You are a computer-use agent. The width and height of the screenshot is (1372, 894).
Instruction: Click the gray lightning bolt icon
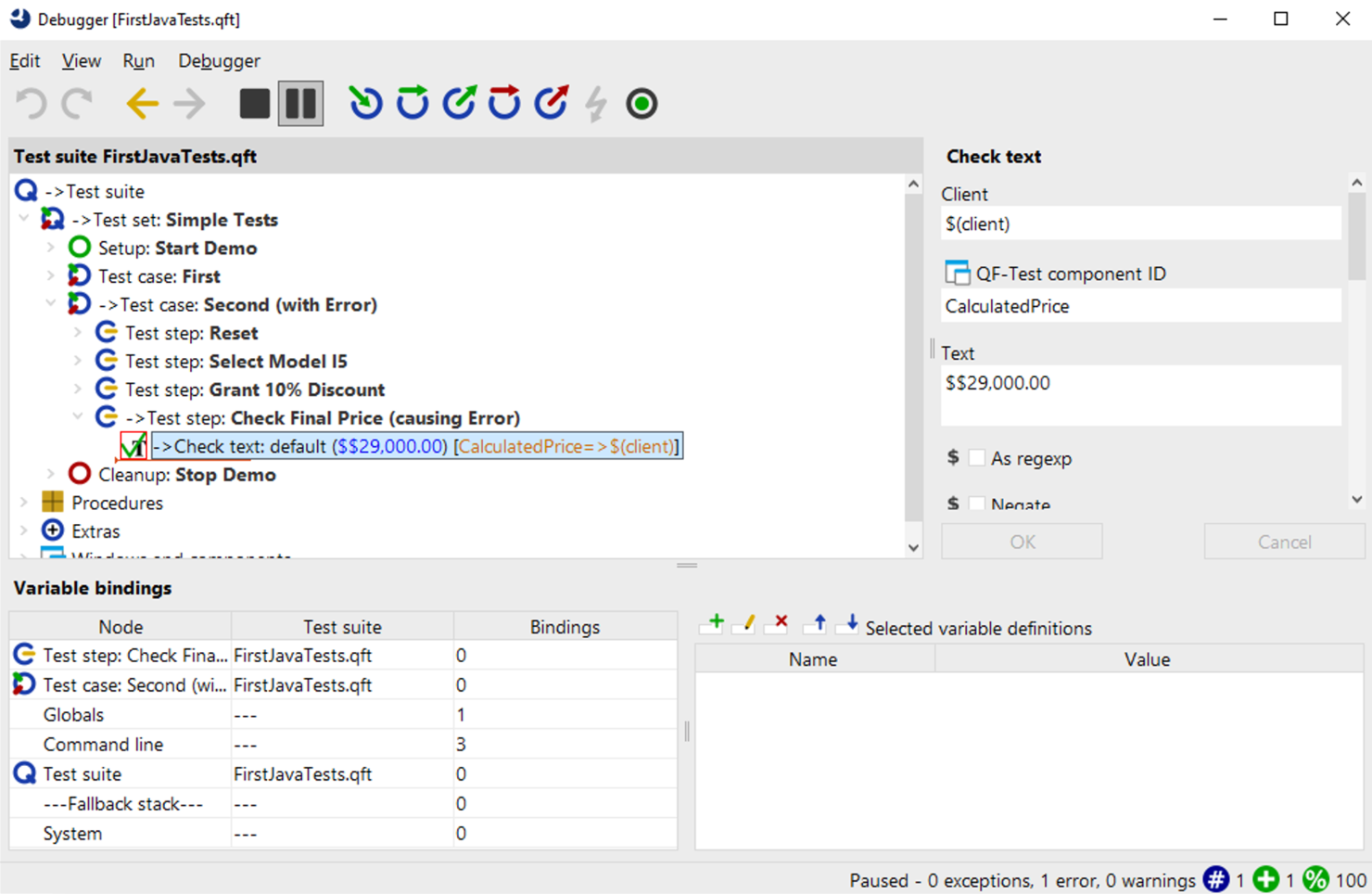pos(596,103)
